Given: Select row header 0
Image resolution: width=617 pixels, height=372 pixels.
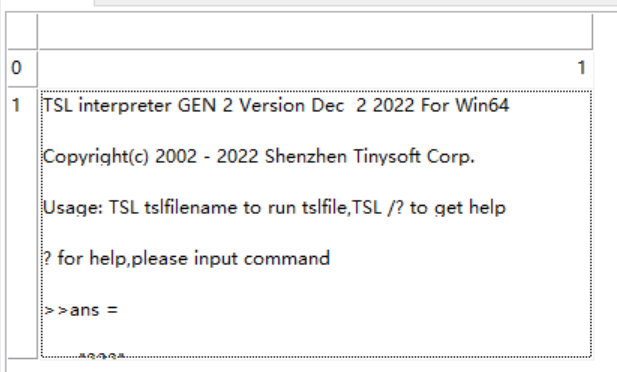Looking at the screenshot, I should click(22, 68).
